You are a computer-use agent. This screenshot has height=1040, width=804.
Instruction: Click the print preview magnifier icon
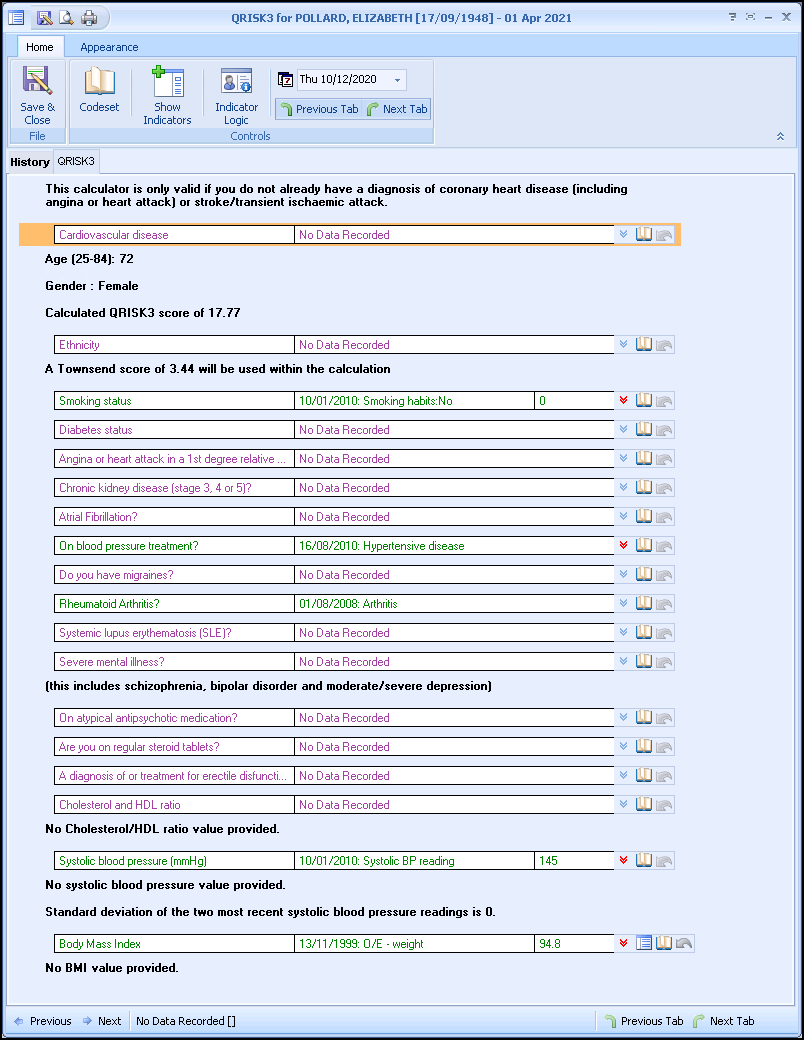tap(67, 17)
